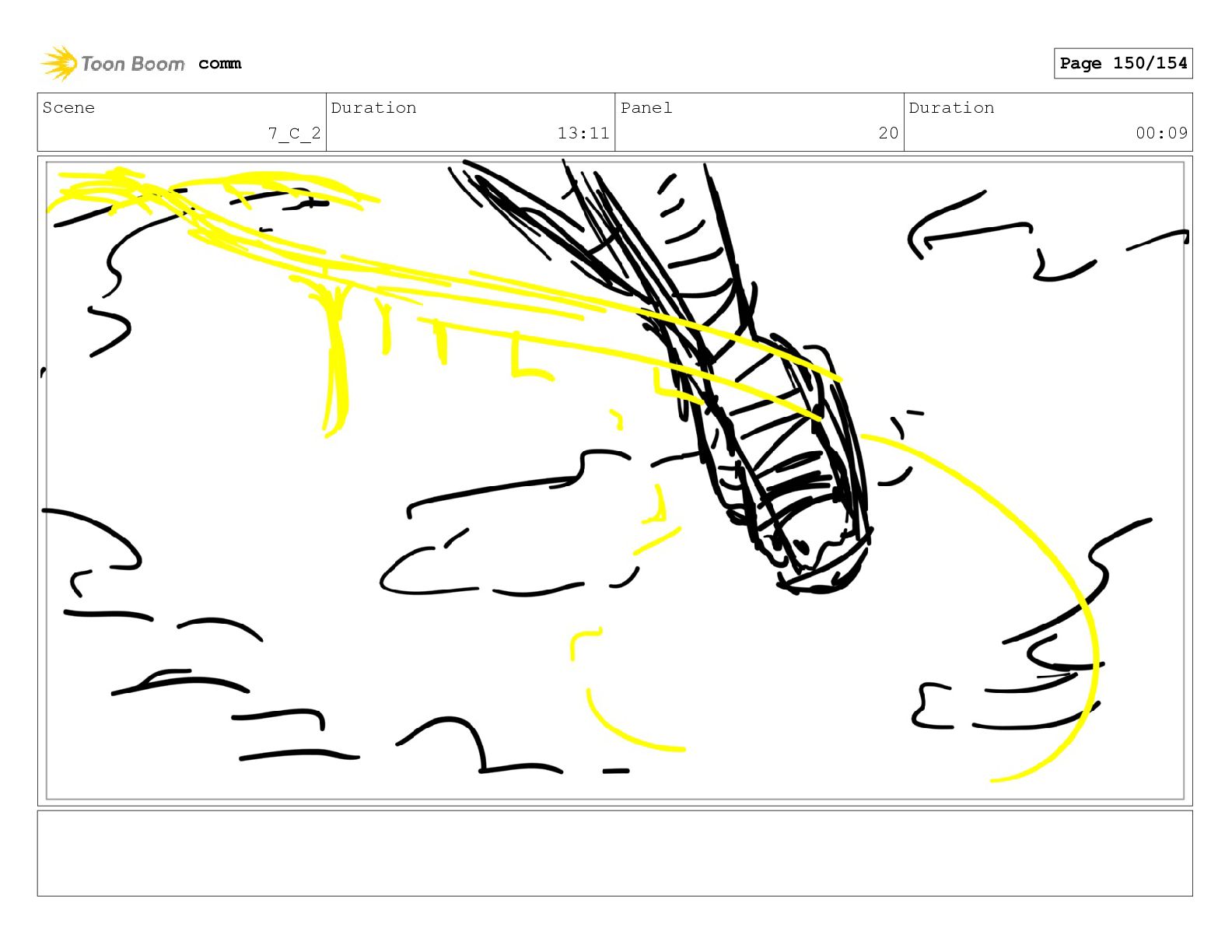Click the Duration label next to Panel
This screenshot has height=952, width=1232.
tap(951, 107)
